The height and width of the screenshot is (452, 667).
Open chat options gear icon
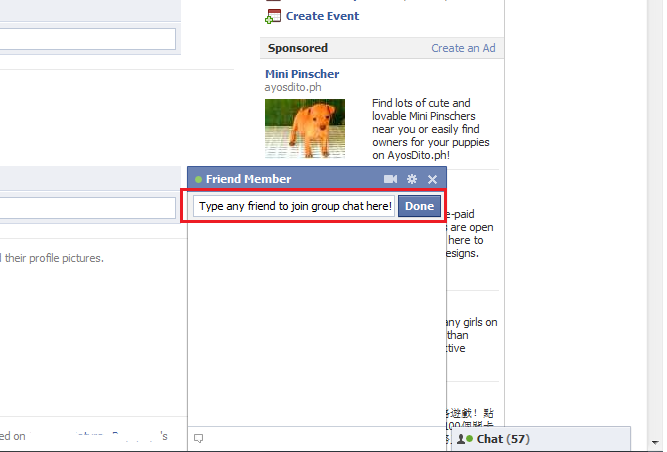click(x=412, y=179)
